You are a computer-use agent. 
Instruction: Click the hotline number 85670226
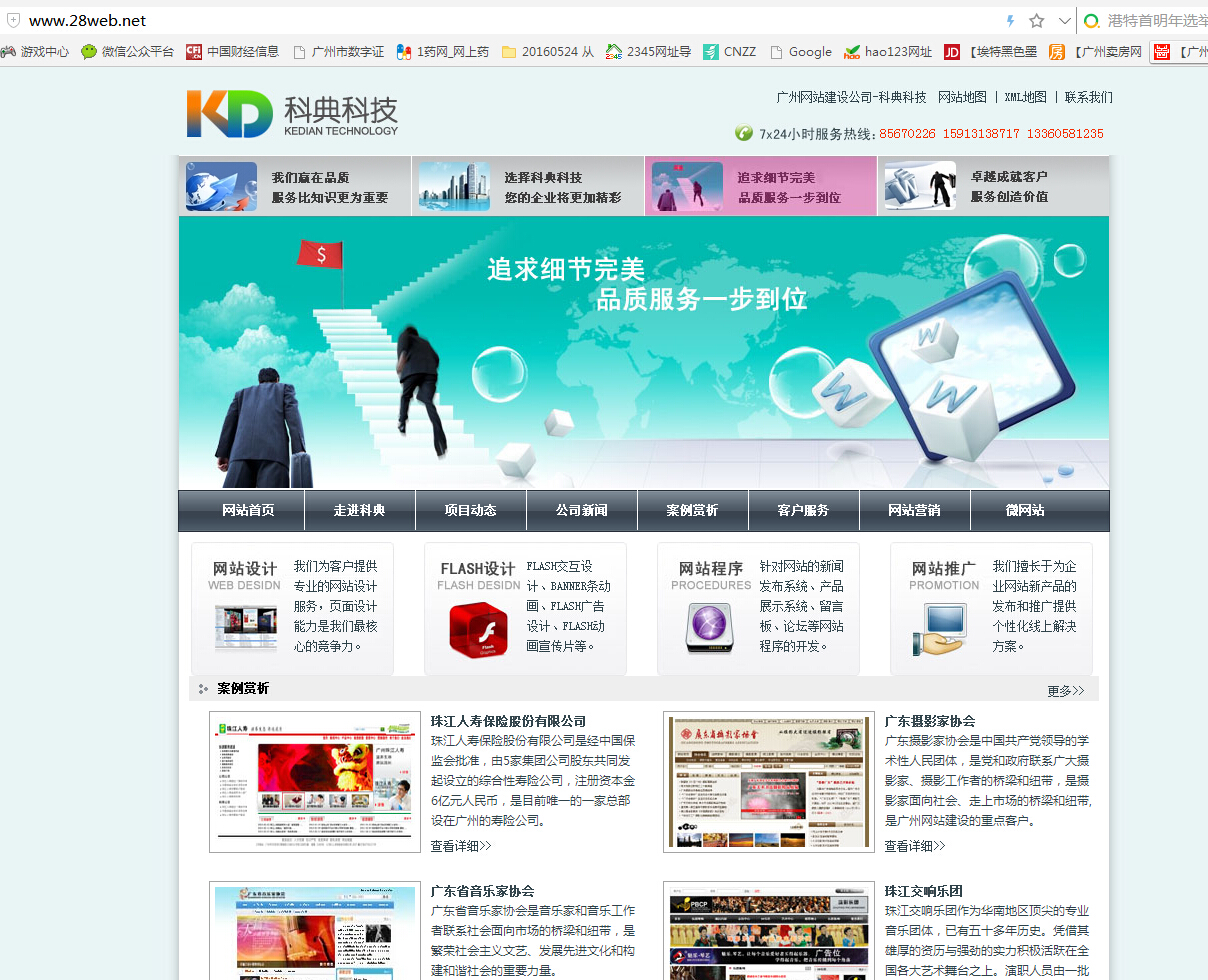908,133
